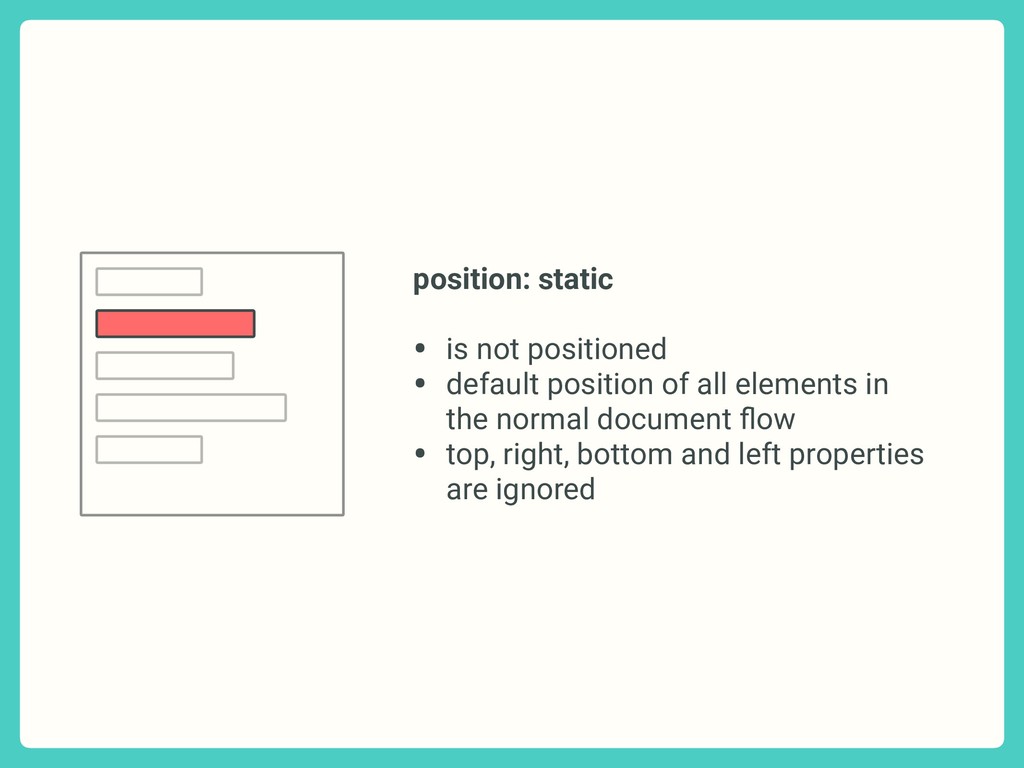Image resolution: width=1024 pixels, height=768 pixels.
Task: Click empty space inside the diagram container bottom
Action: coord(212,490)
